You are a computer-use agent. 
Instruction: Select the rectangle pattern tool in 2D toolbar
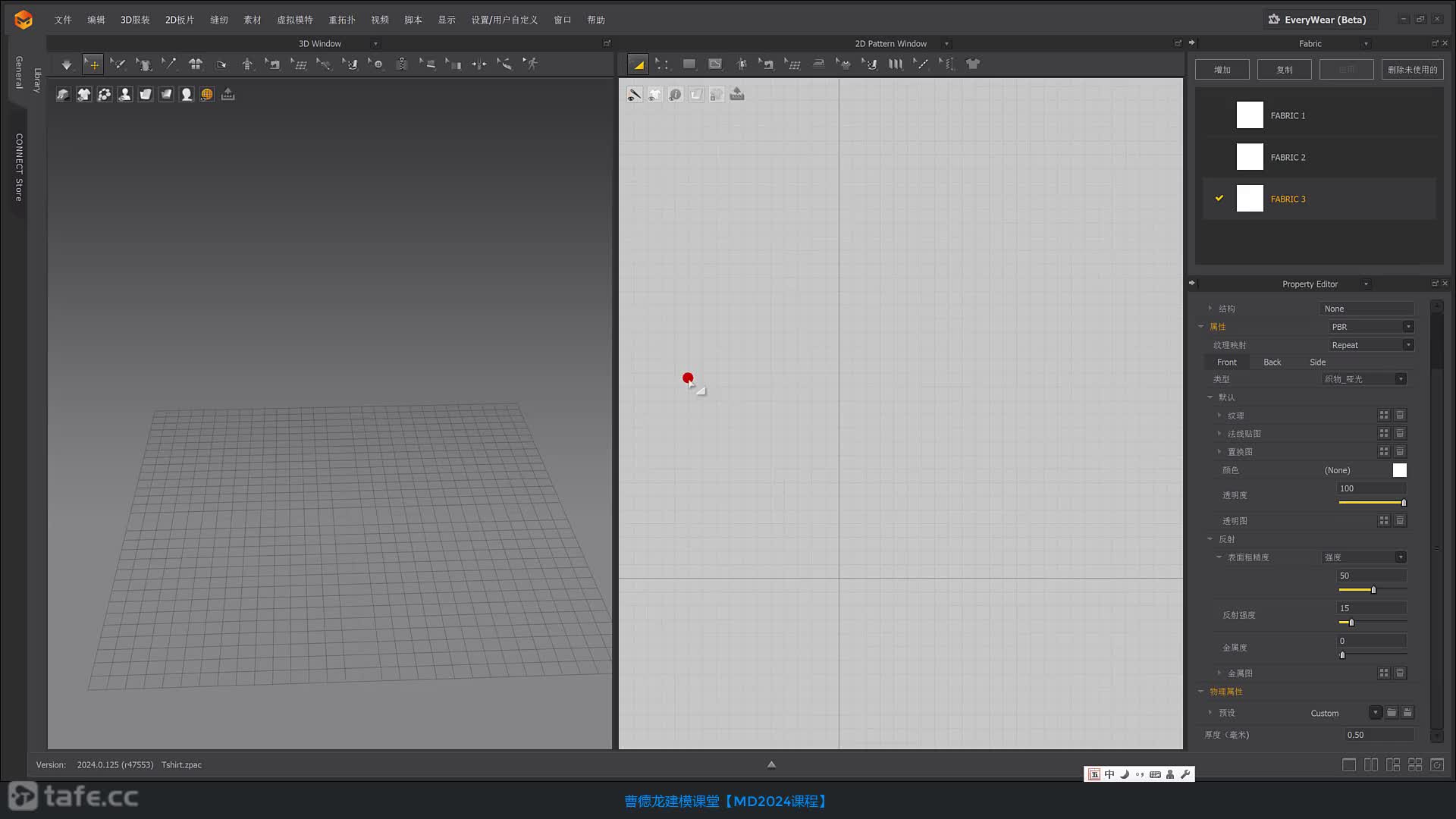[689, 64]
